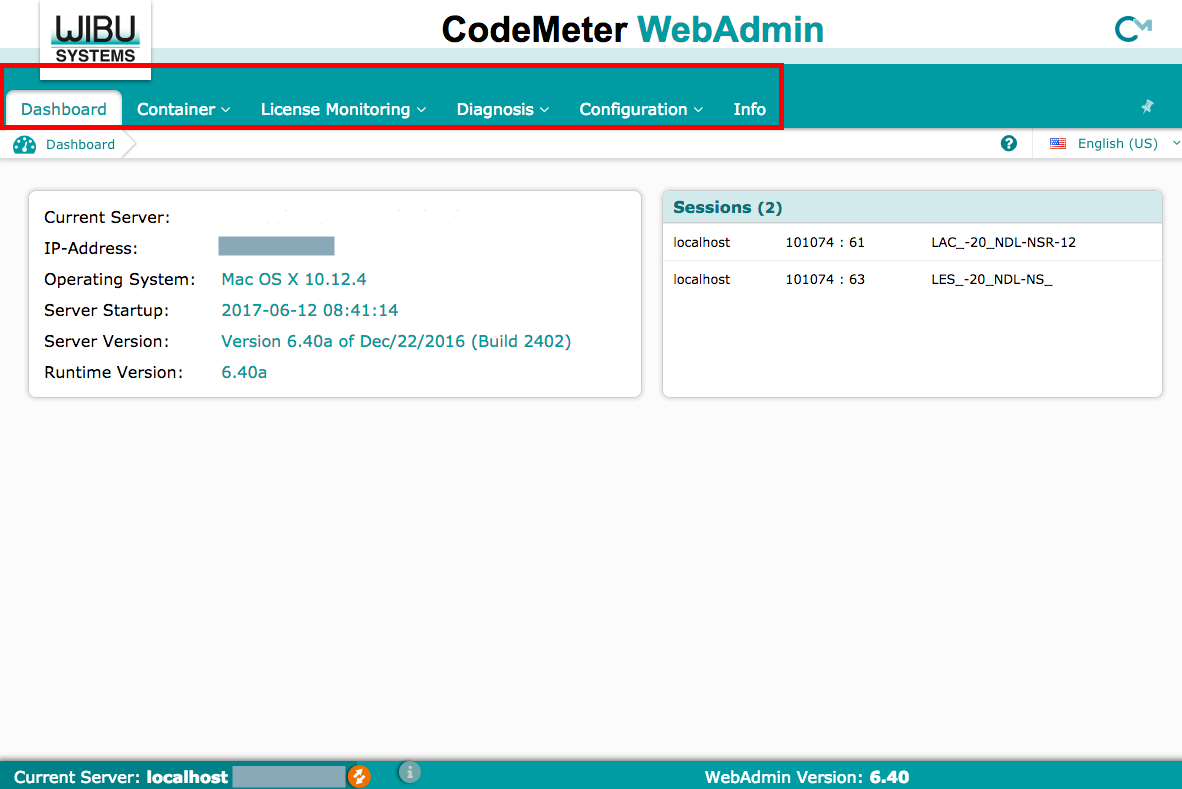
Task: Open help via question mark icon
Action: (1009, 143)
